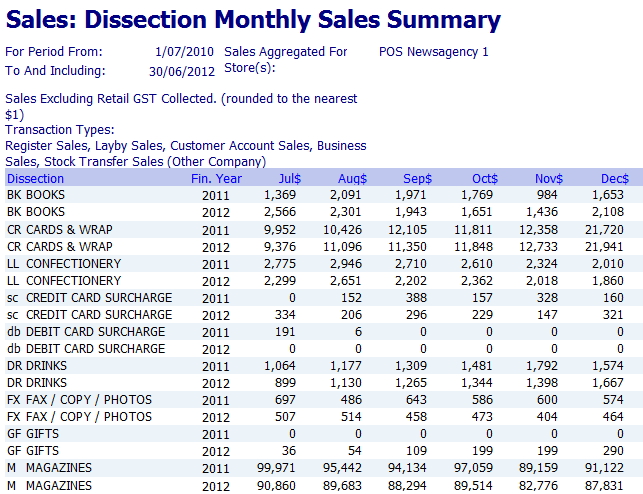Select LL CONFECTIONERY 2011 row label
The height and width of the screenshot is (494, 643).
64,264
